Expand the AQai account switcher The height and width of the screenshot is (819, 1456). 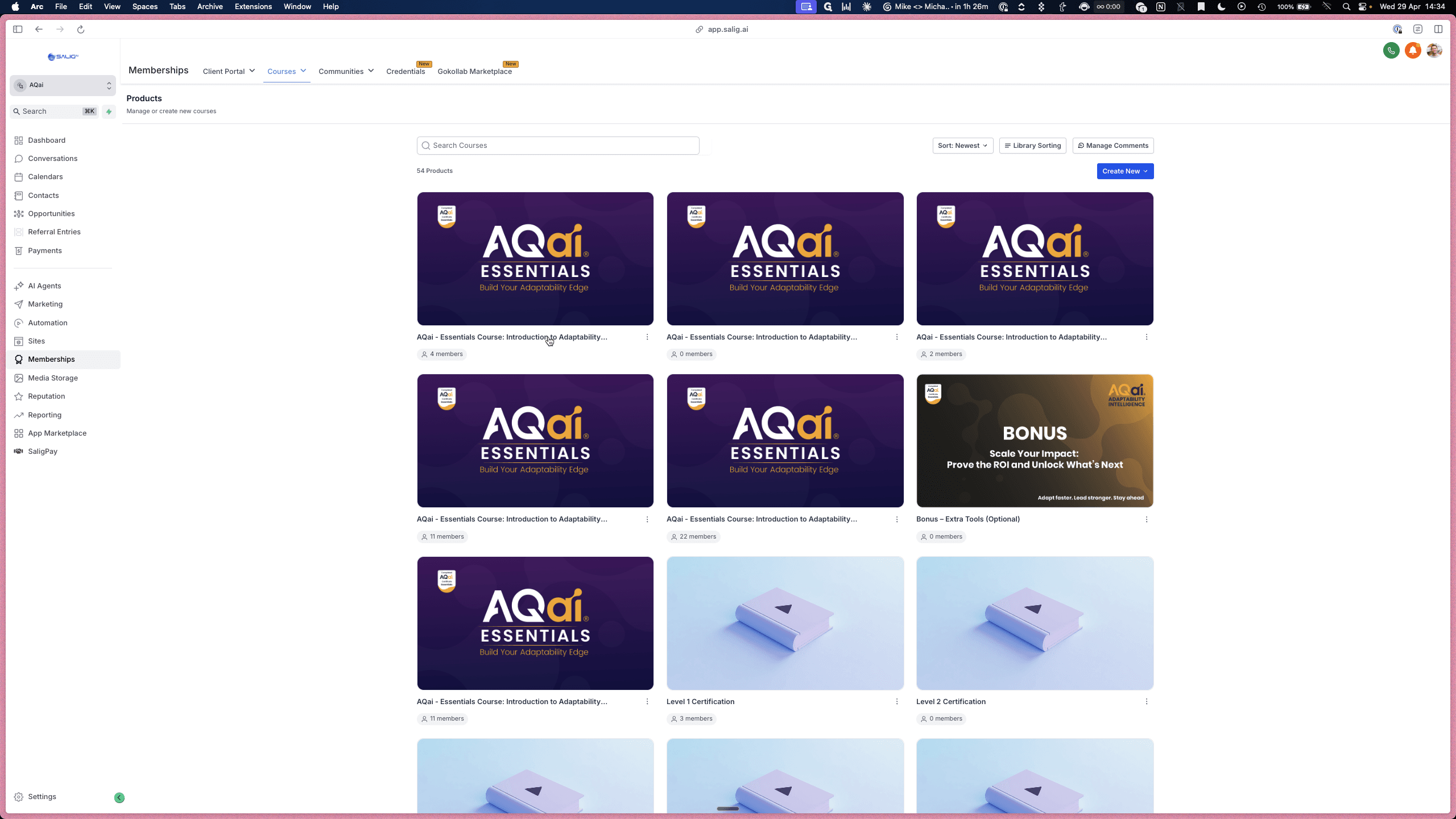63,85
